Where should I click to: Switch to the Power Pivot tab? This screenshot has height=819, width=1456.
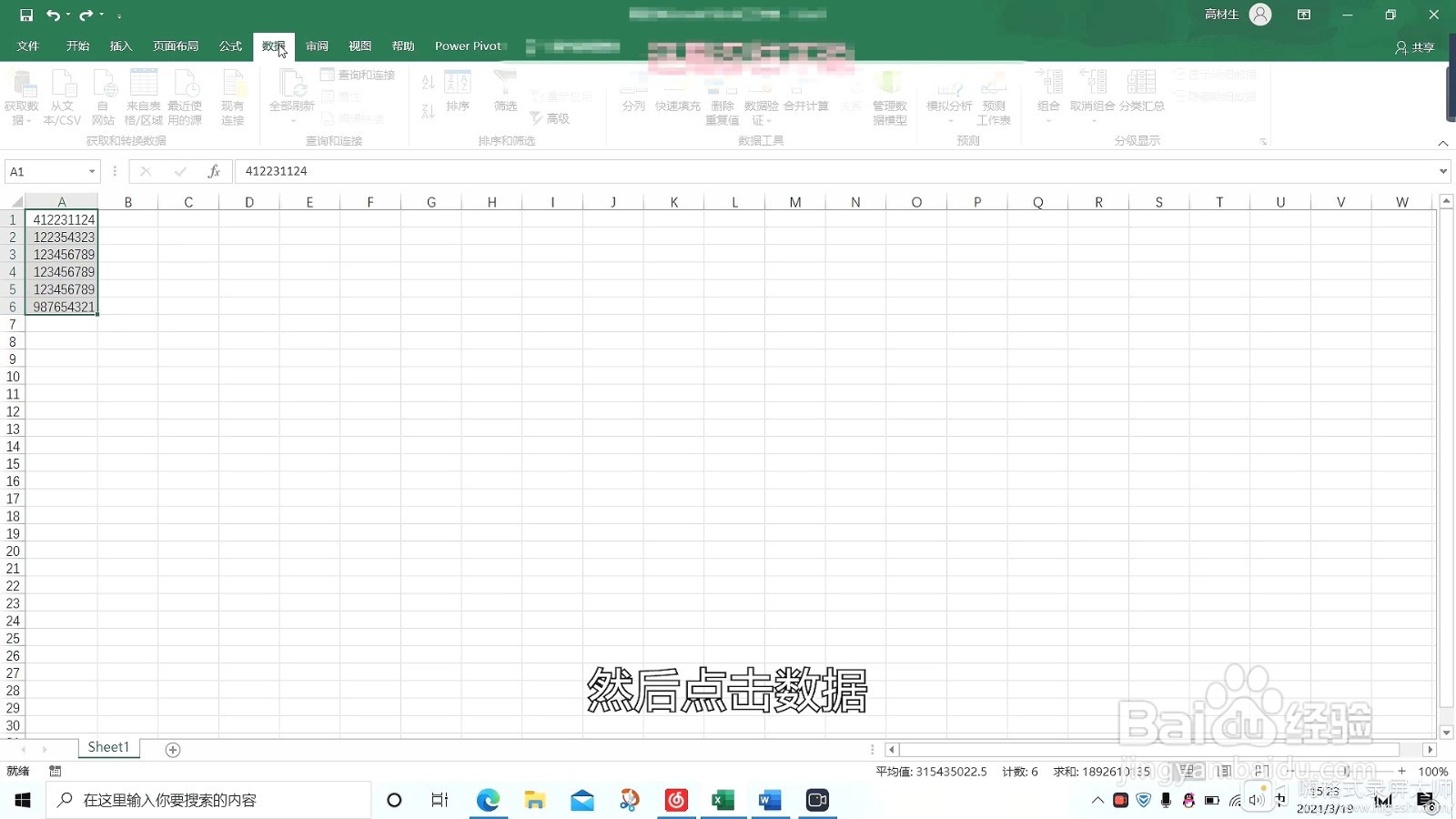(468, 46)
